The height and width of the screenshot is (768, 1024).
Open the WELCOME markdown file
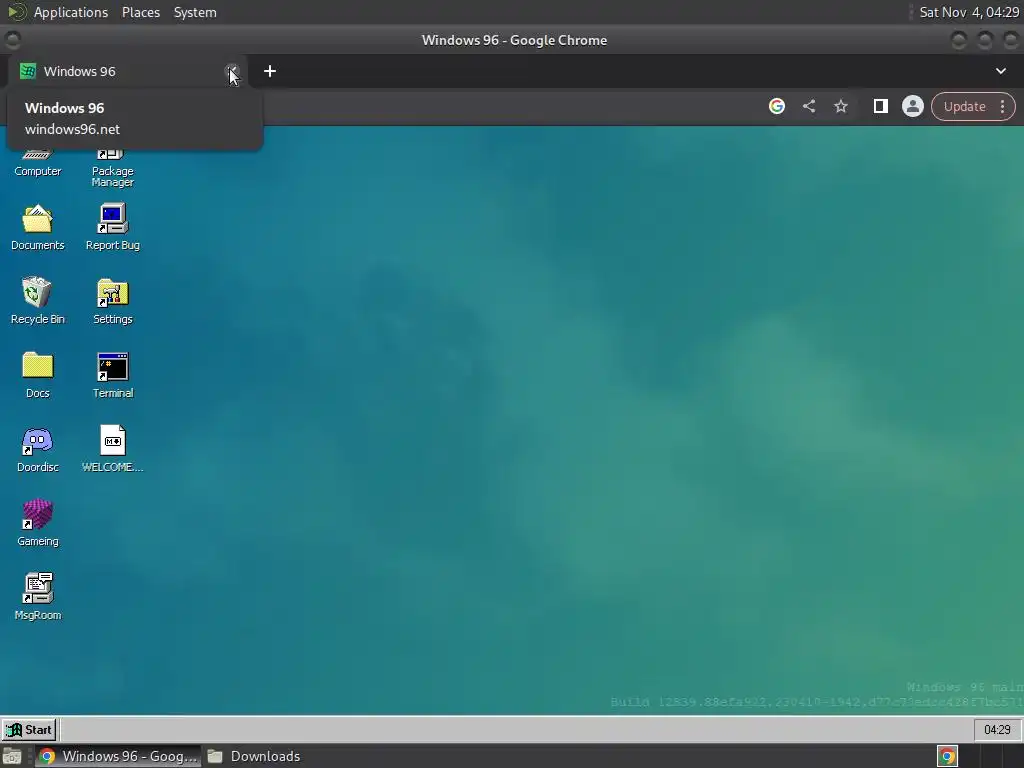tap(112, 449)
